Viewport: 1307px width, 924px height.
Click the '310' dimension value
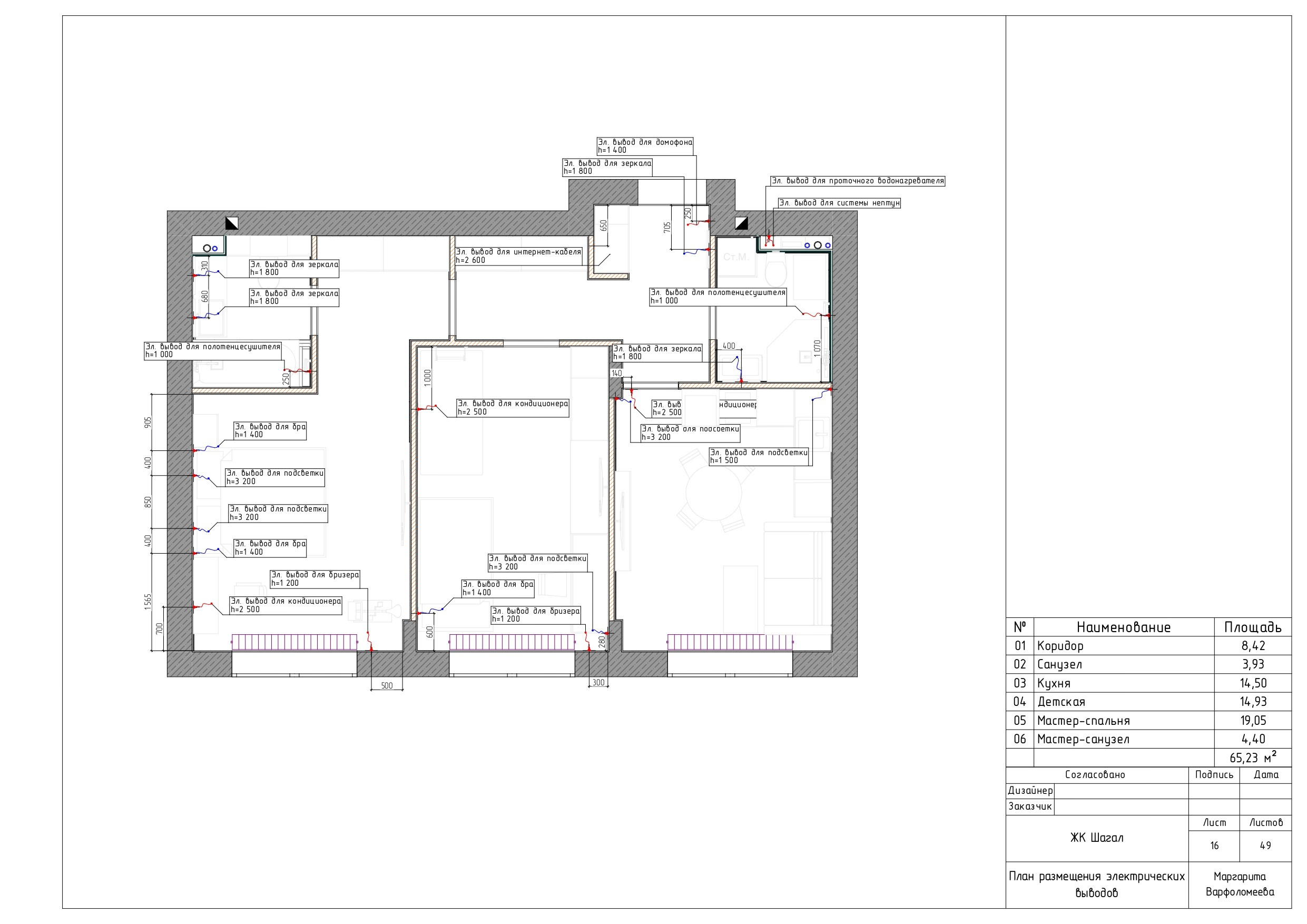pos(204,266)
